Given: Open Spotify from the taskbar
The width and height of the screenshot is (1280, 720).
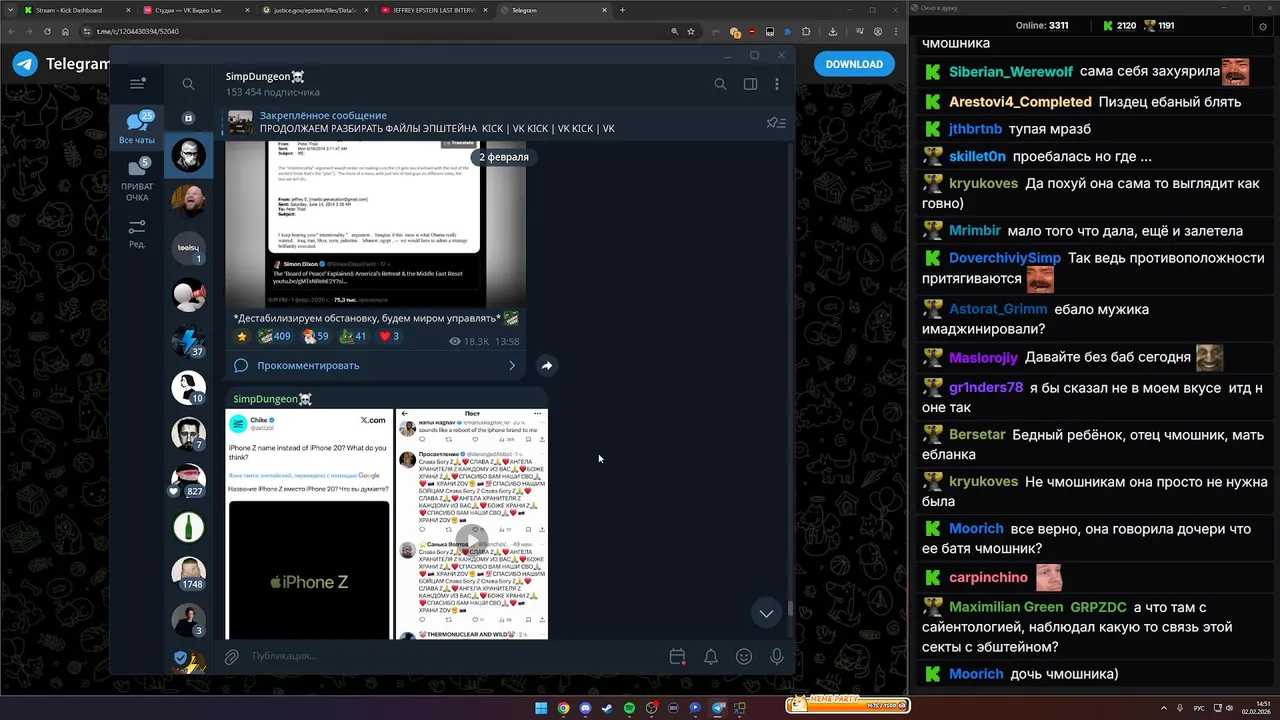Looking at the screenshot, I should tap(629, 708).
